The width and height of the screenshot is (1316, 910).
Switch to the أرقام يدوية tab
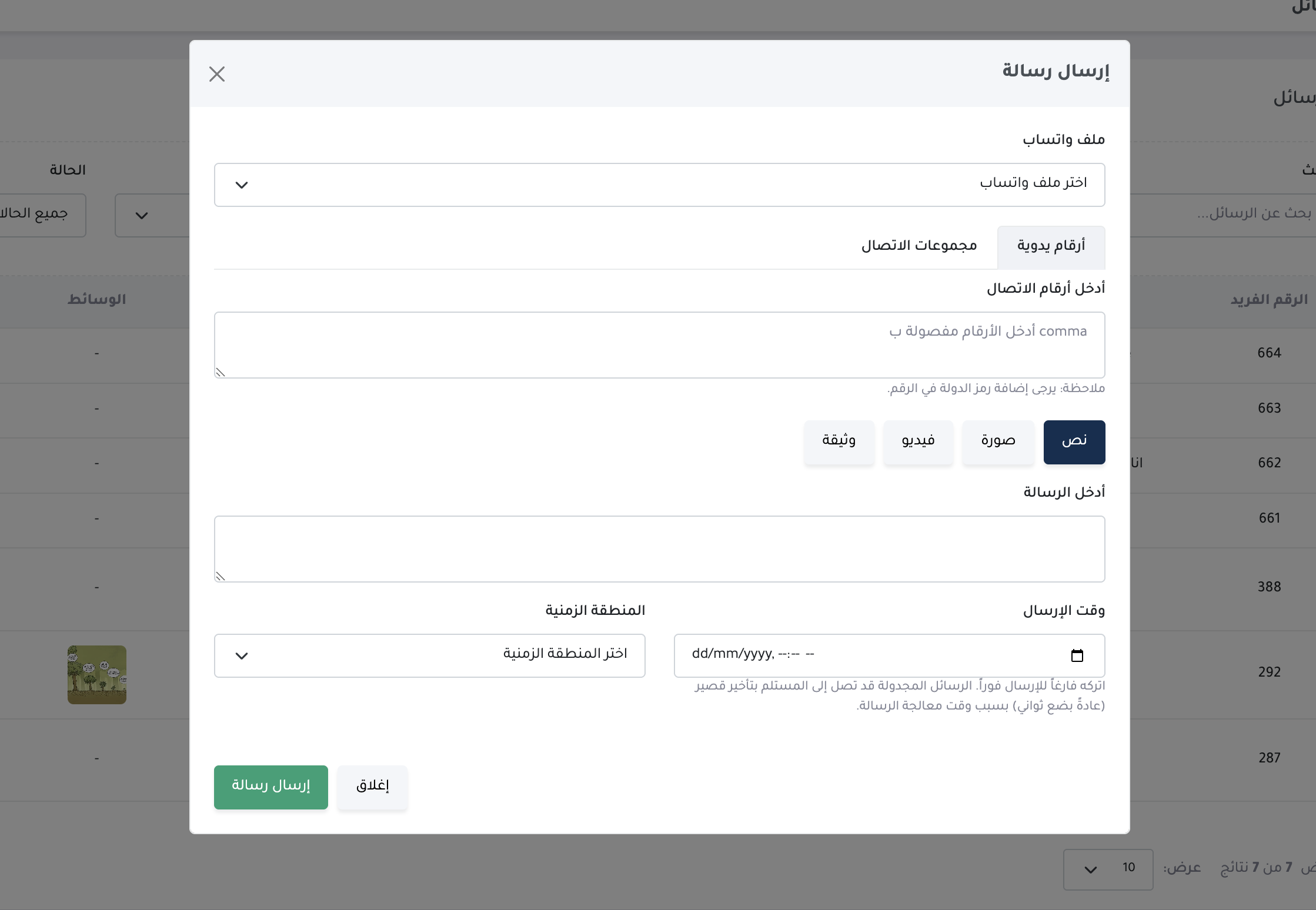pyautogui.click(x=1051, y=247)
